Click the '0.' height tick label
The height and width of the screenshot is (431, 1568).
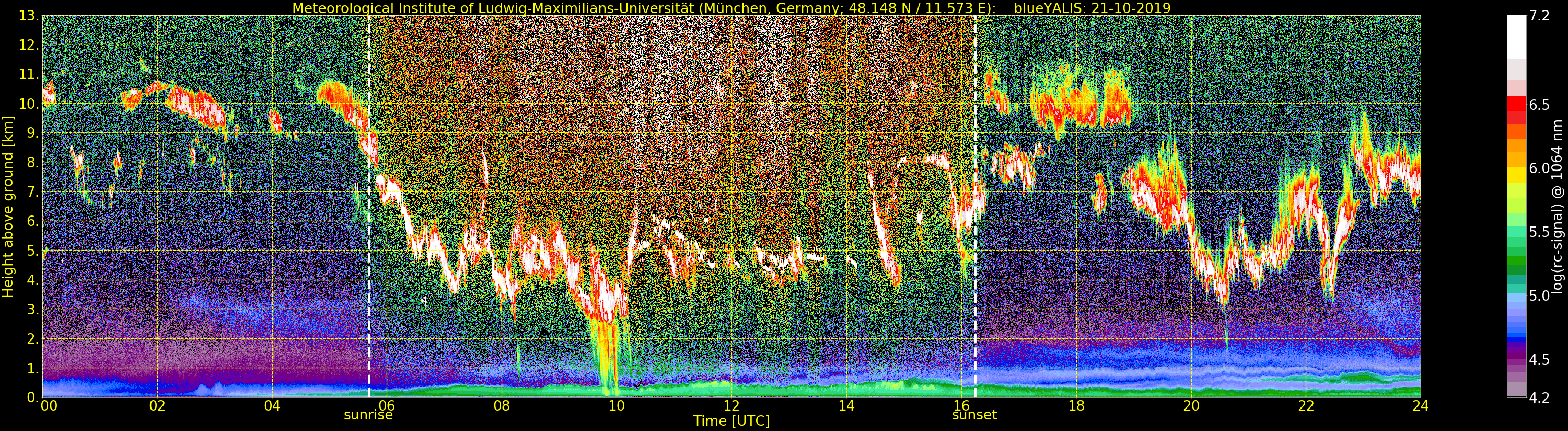[33, 398]
